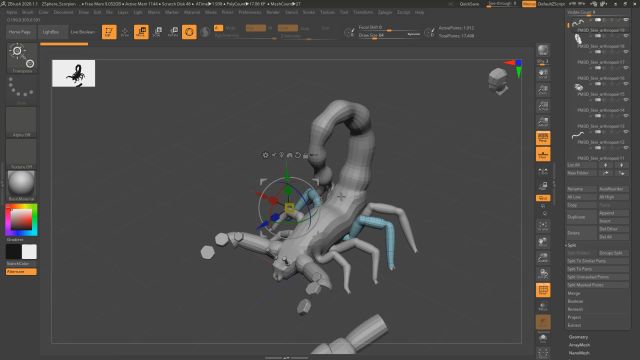Toggle the Zadd mode
The image size is (640, 360).
click(x=288, y=28)
